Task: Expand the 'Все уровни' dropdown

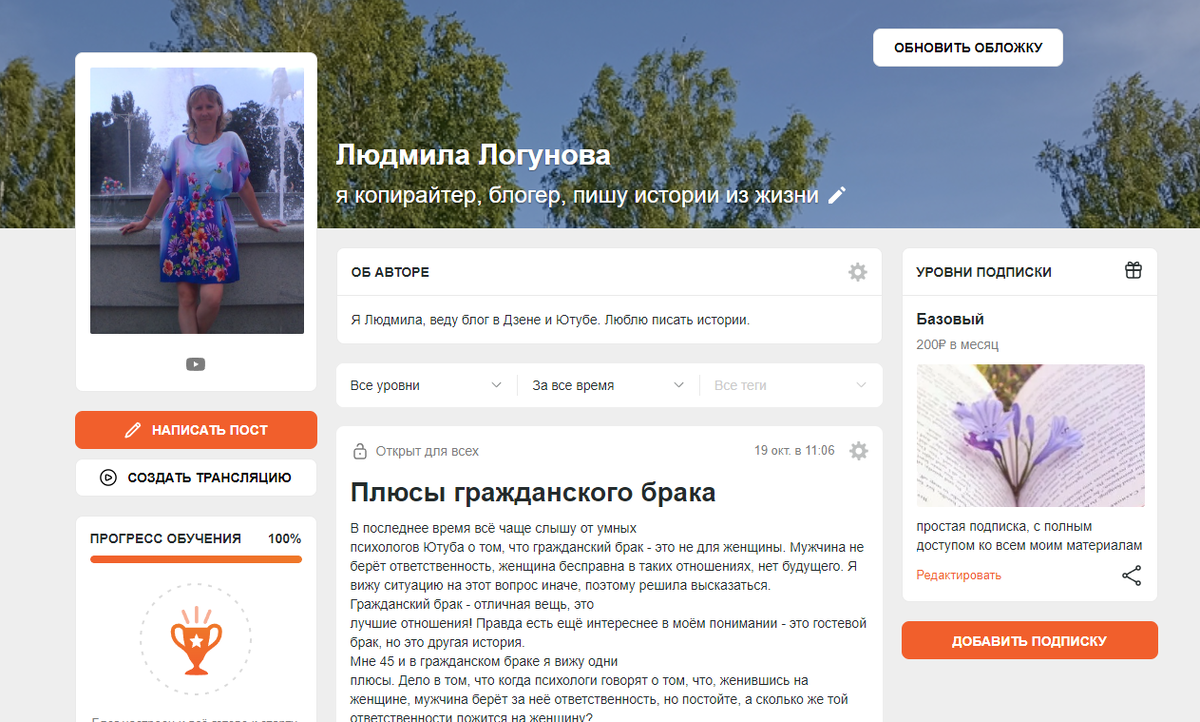Action: (426, 385)
